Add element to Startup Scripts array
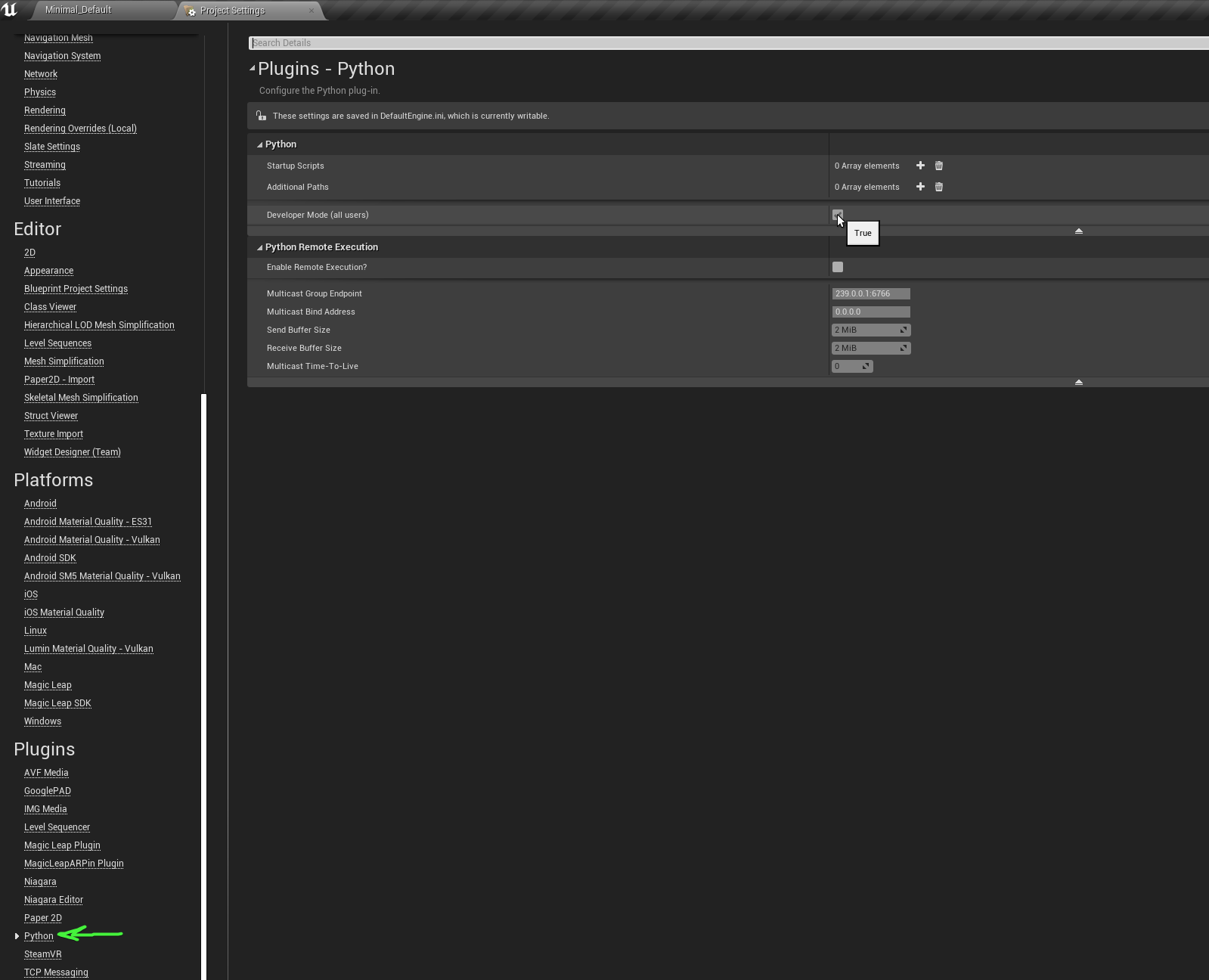 920,166
